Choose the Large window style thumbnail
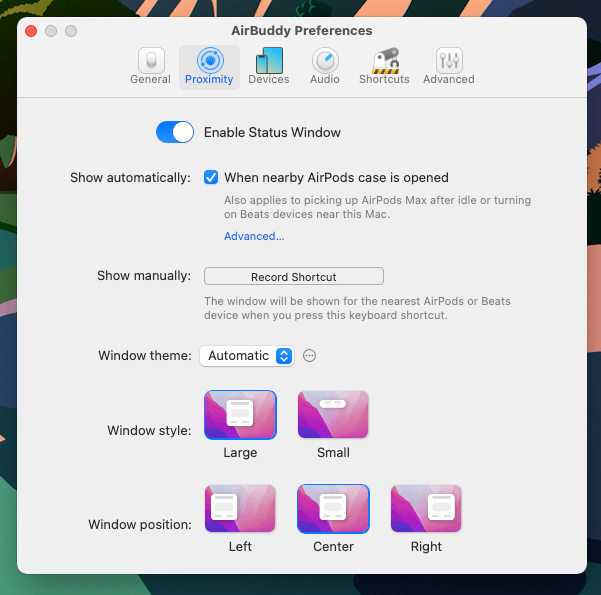601x595 pixels. (240, 415)
